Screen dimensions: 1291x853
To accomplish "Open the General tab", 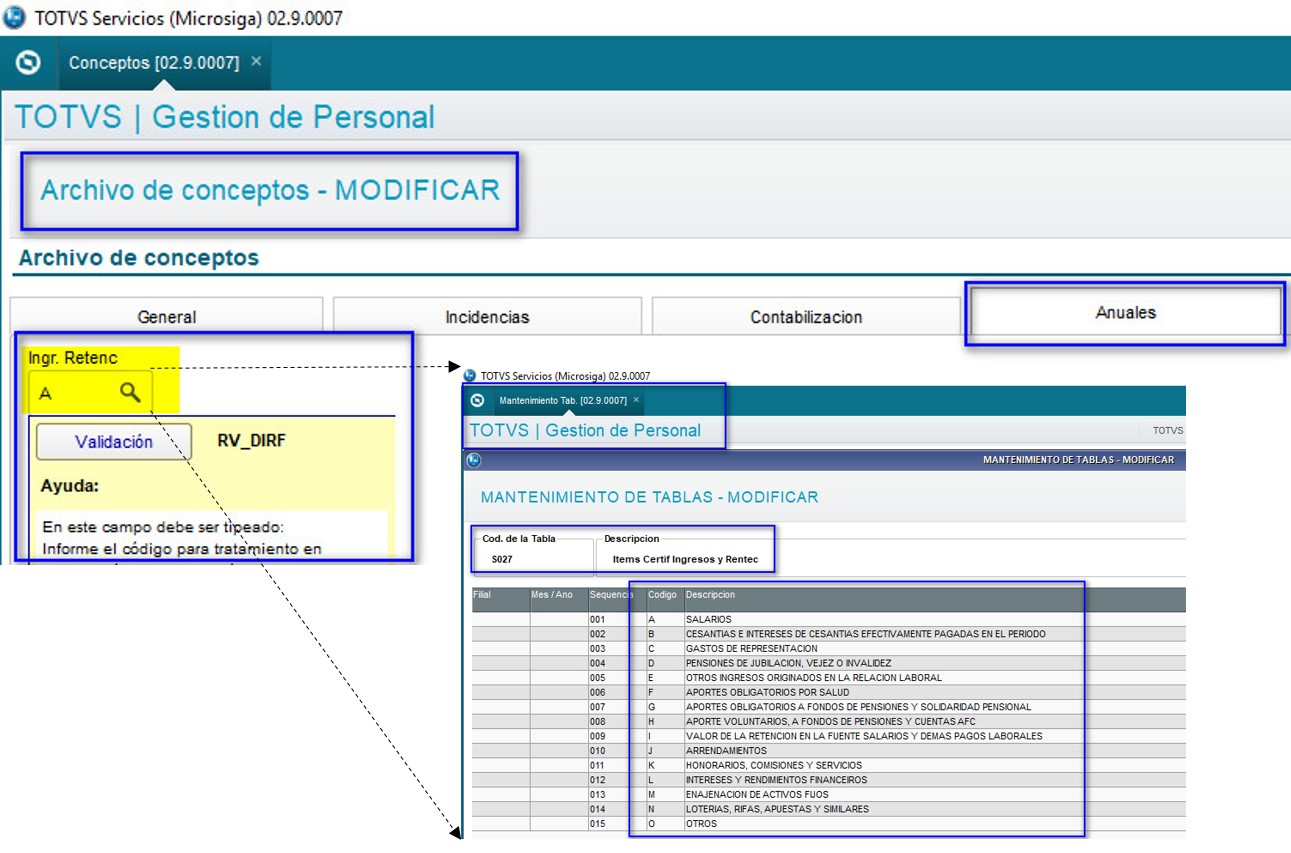I will [167, 316].
